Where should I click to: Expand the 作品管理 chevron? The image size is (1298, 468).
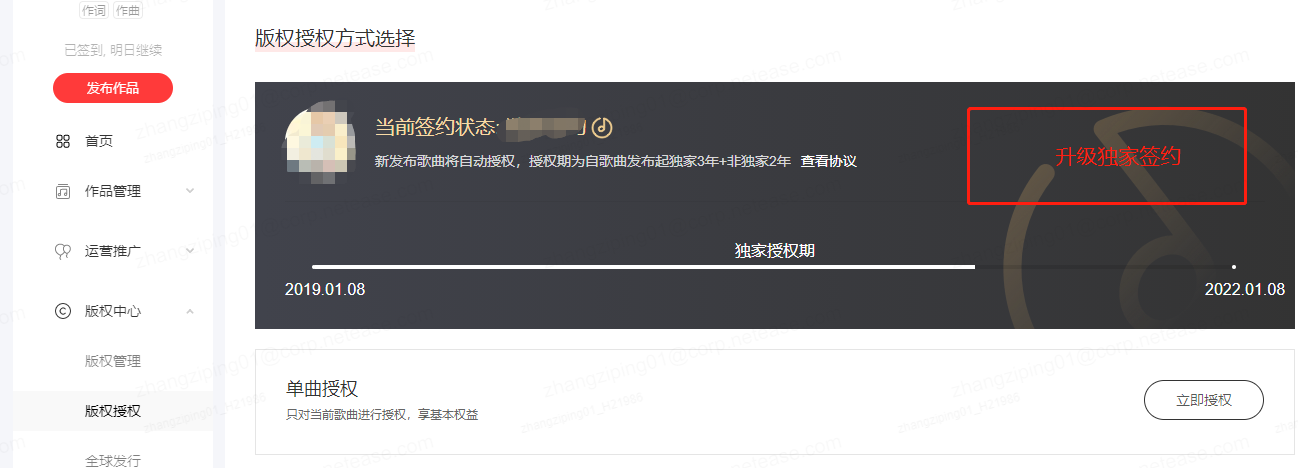click(x=190, y=191)
